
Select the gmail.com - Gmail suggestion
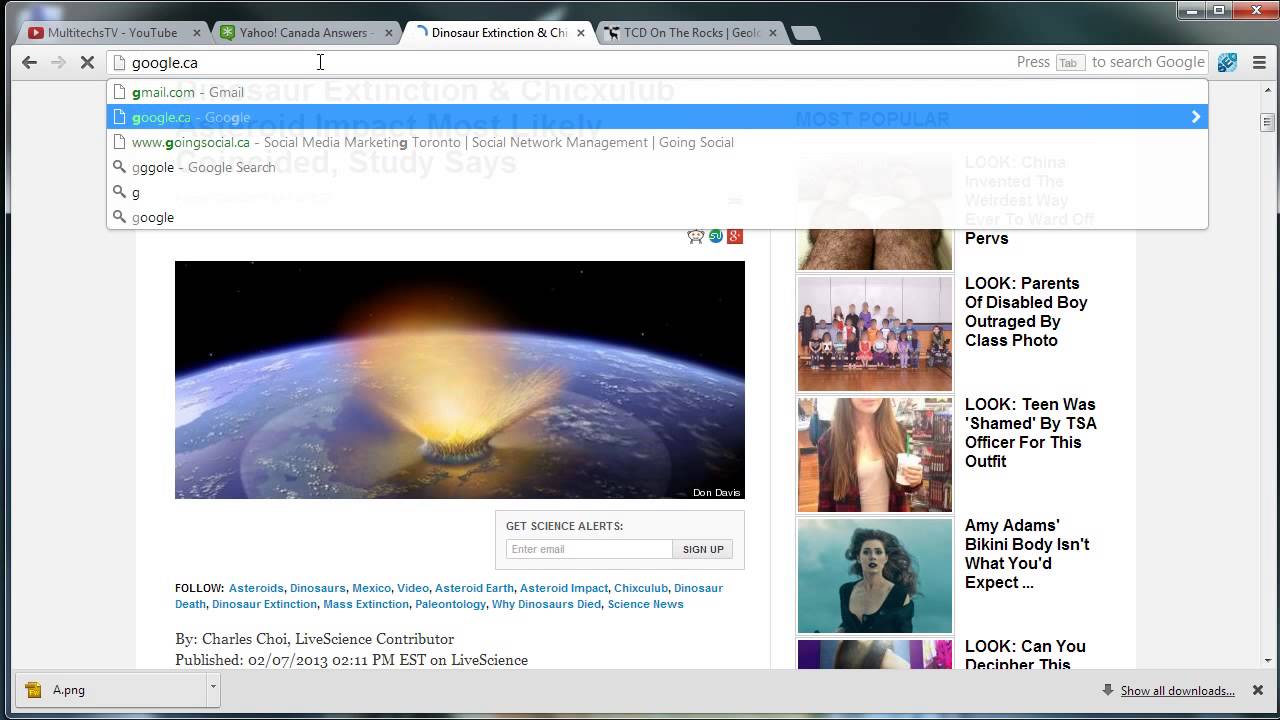click(657, 92)
